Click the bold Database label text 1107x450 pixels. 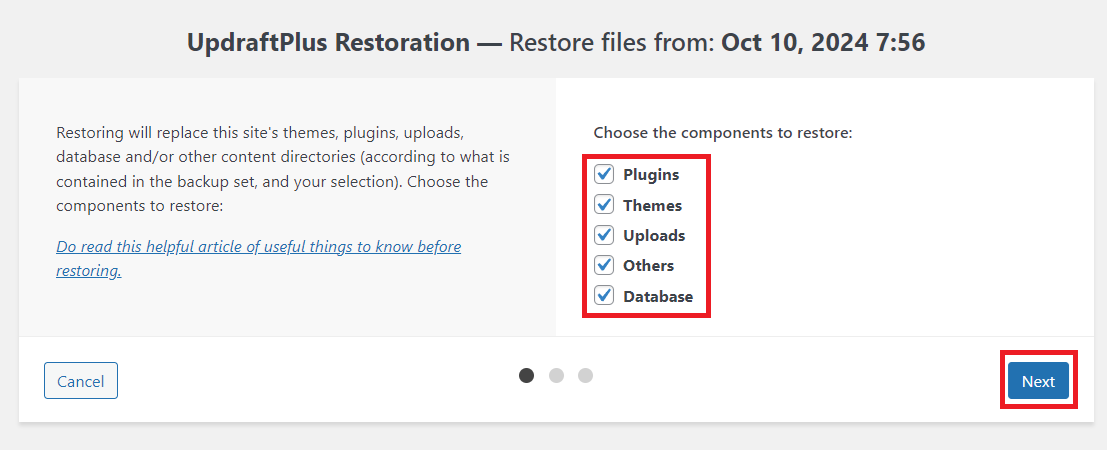(658, 296)
